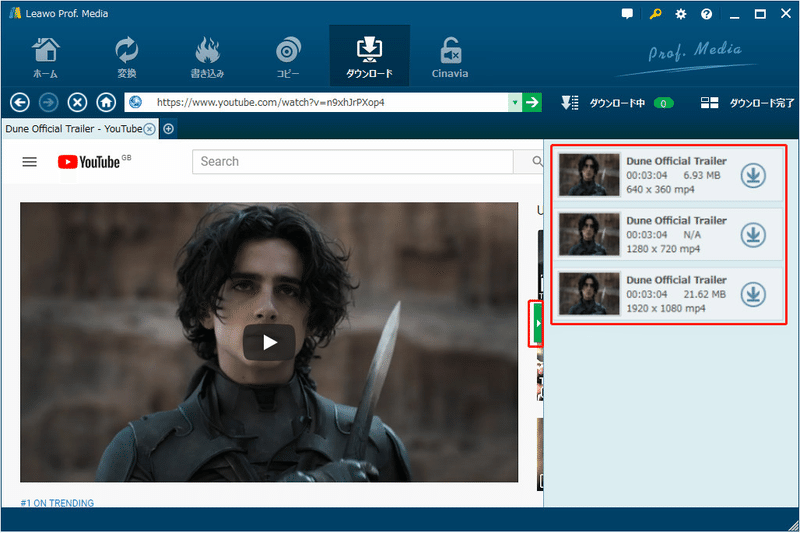Download the 640 x 360 mp4 version
Viewport: 800px width, 533px height.
(x=753, y=175)
